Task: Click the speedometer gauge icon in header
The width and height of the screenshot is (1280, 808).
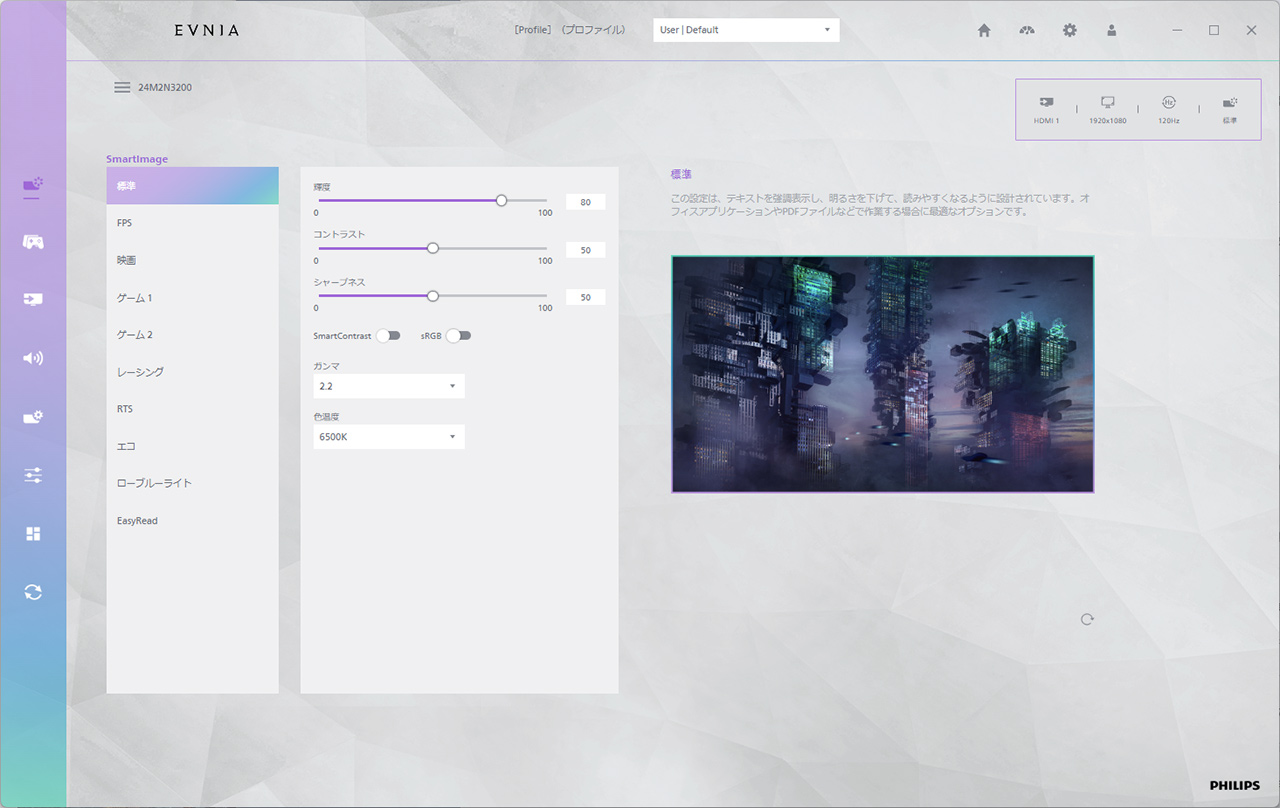Action: pyautogui.click(x=1027, y=30)
